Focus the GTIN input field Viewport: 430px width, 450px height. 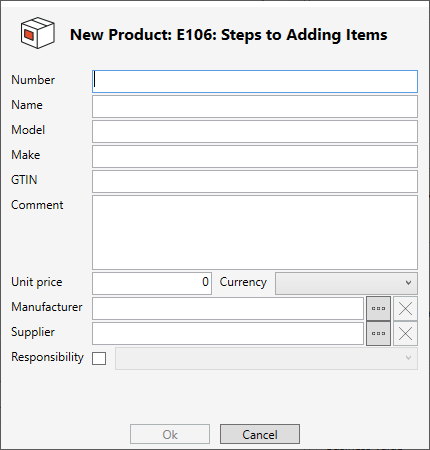point(255,181)
